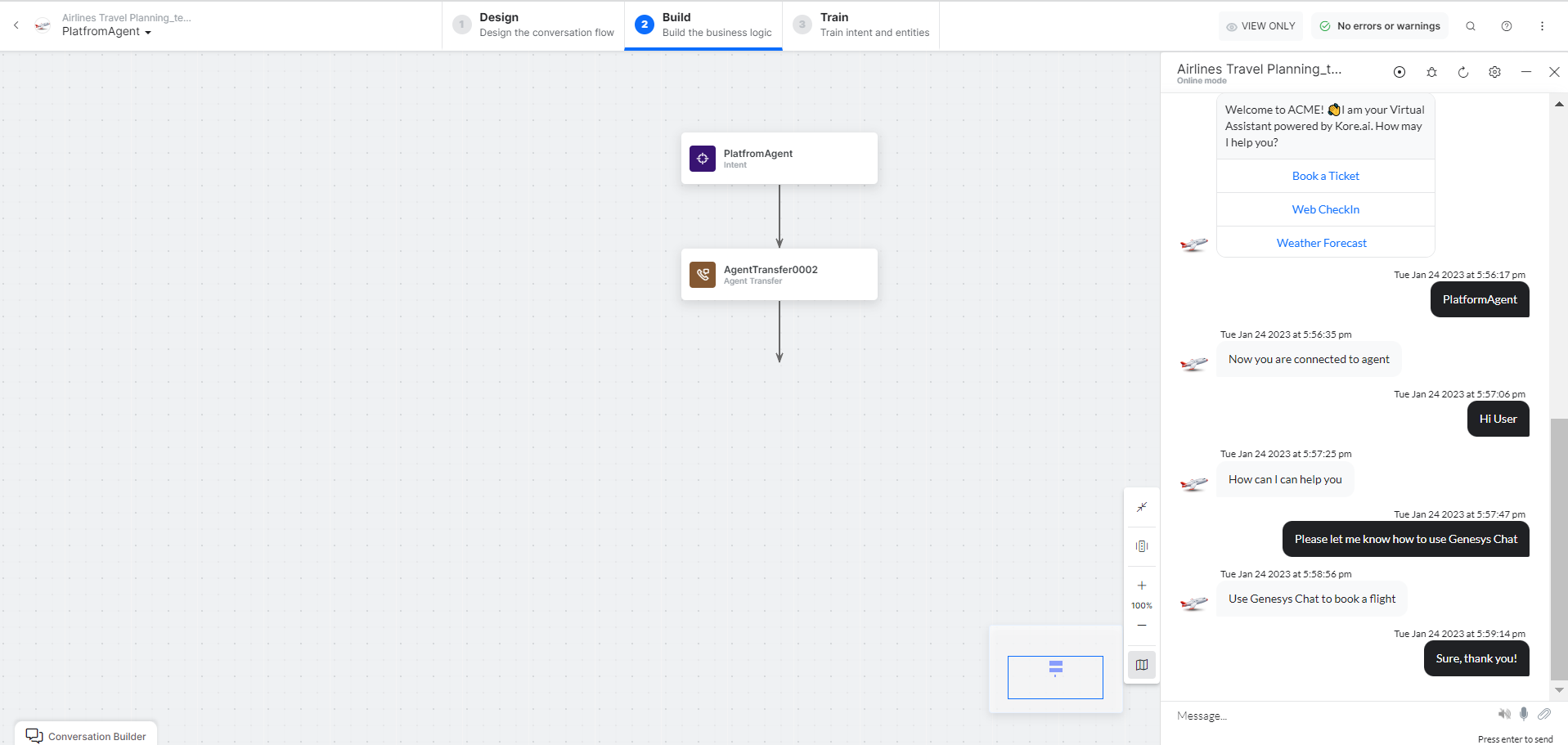Click the Book a Ticket link
Screen dimensions: 1568x745
coord(1325,176)
